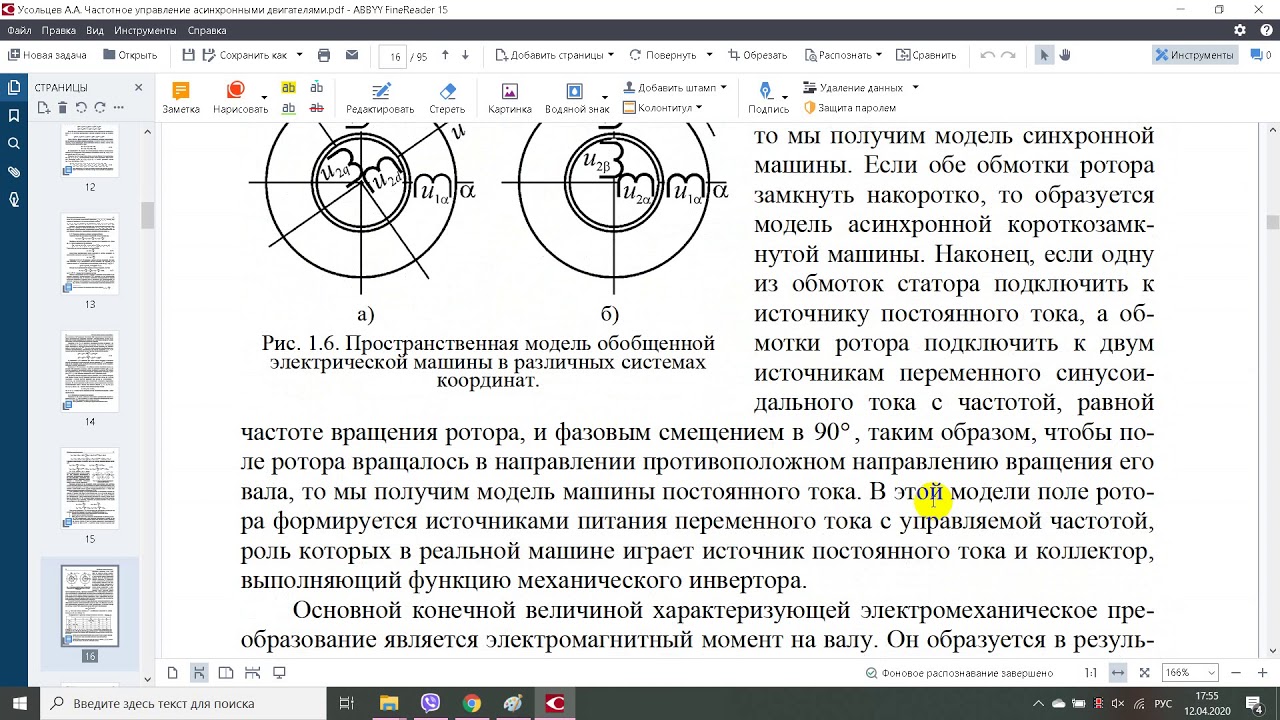Screen dimensions: 1280x720
Task: Go to next page arrow
Action: [x=466, y=55]
